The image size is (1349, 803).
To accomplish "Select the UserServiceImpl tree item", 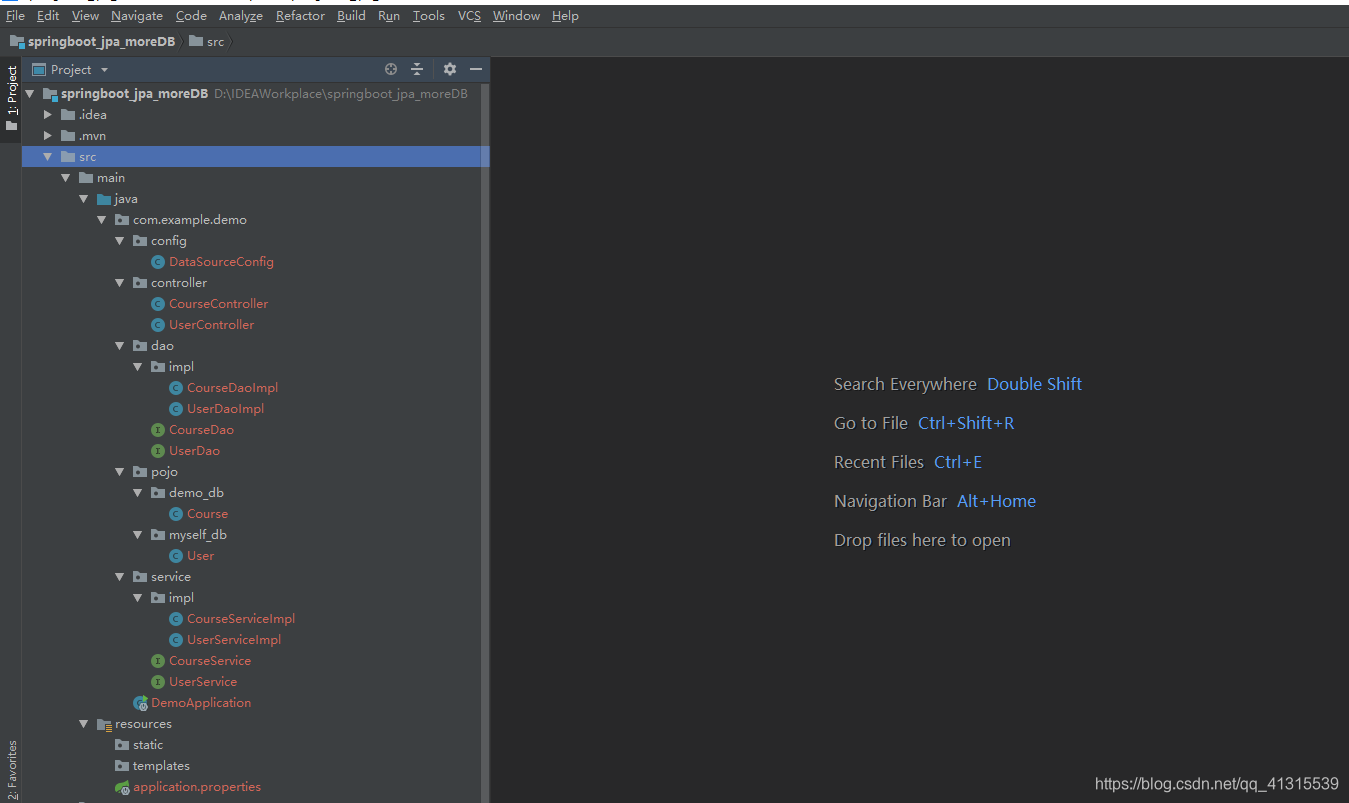I will pyautogui.click(x=231, y=639).
